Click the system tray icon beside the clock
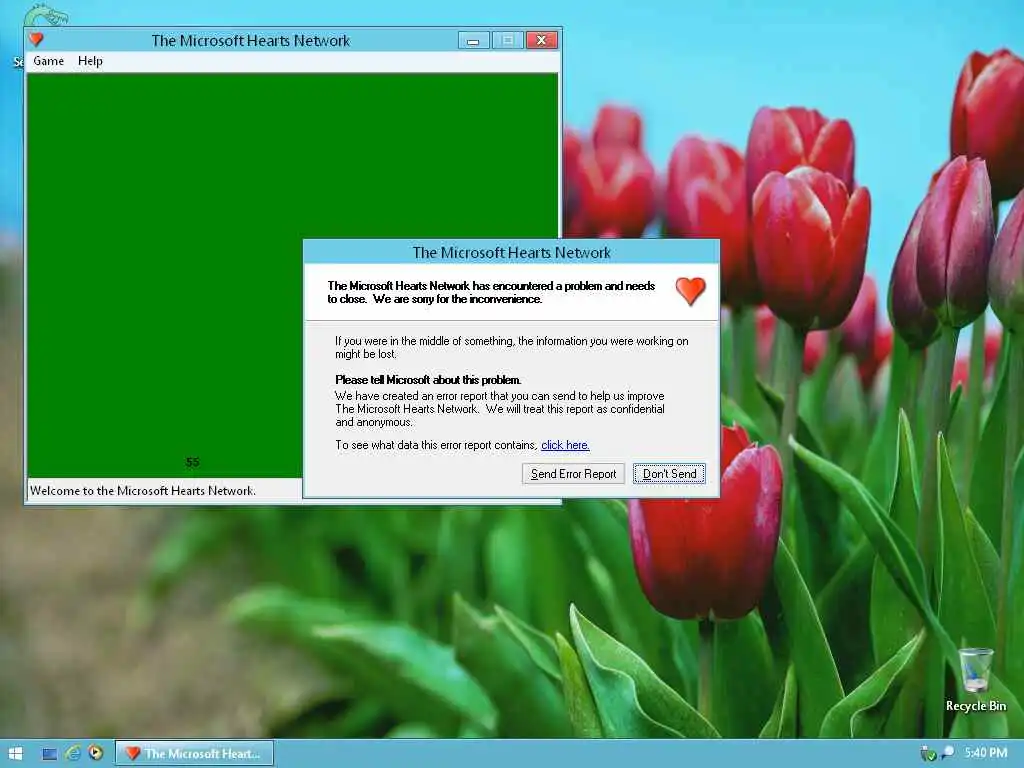The width and height of the screenshot is (1024, 768). click(948, 753)
